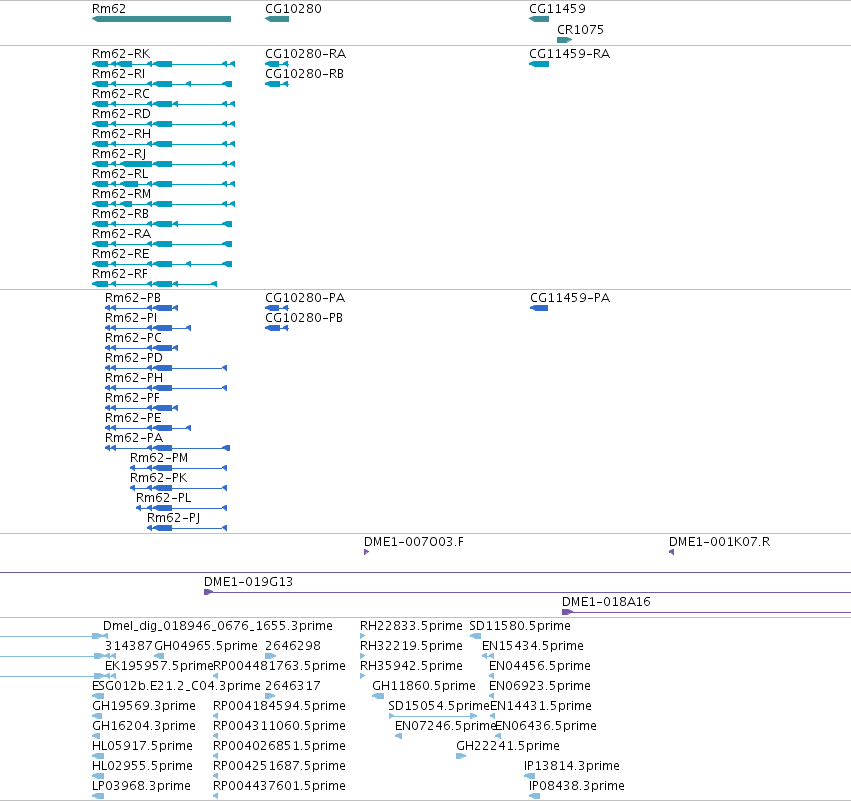851x801 pixels.
Task: Open transcript CG11459-RA label
Action: point(569,54)
